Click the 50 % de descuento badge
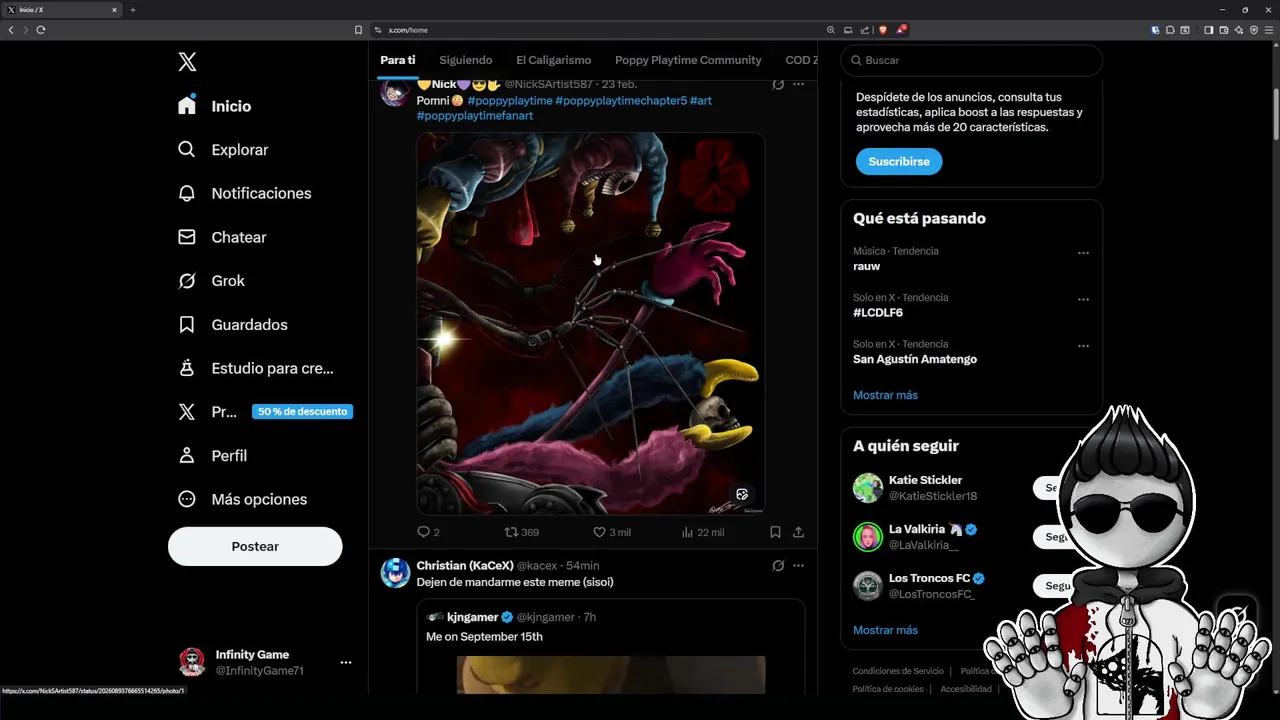Screen dimensions: 1280x720 pyautogui.click(x=302, y=411)
